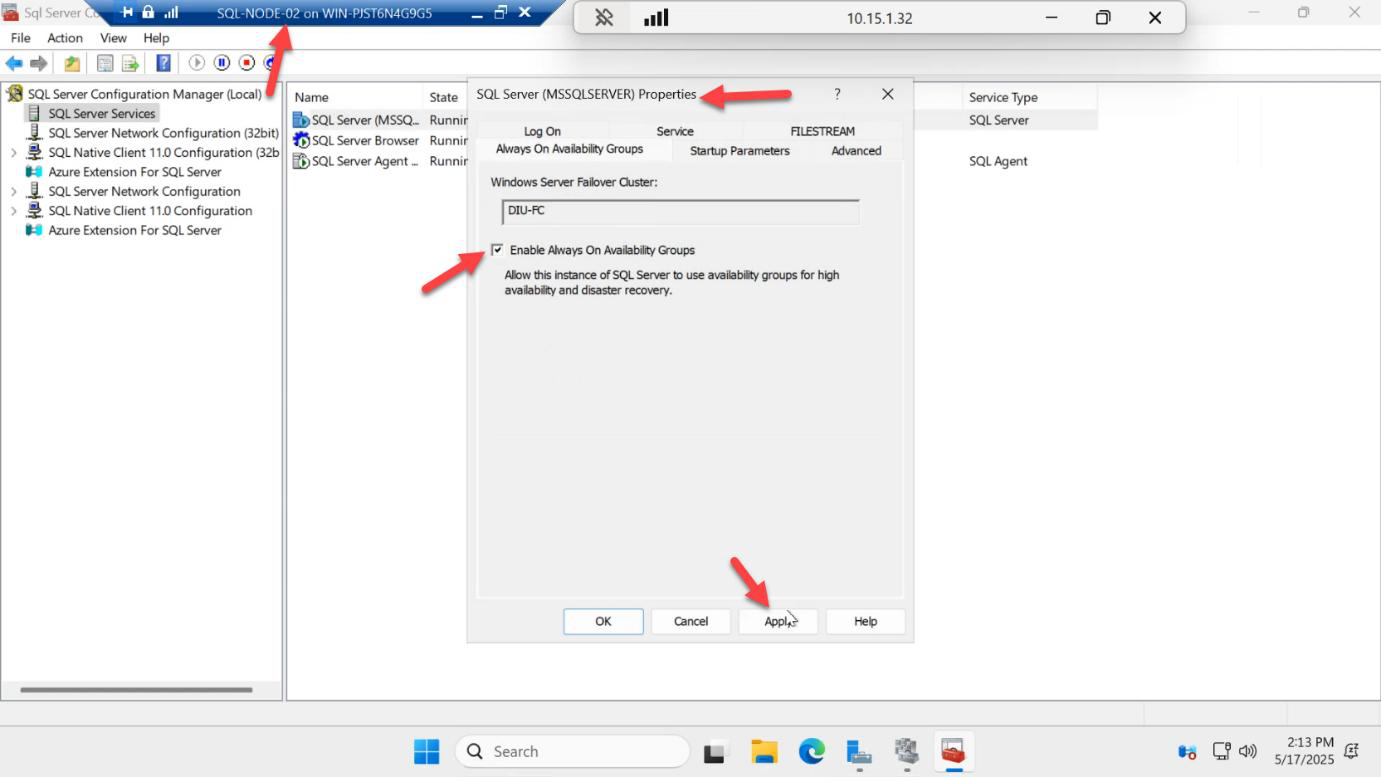Click the 2:13 PM clock in taskbar
Viewport: 1381px width, 777px height.
pos(1310,742)
